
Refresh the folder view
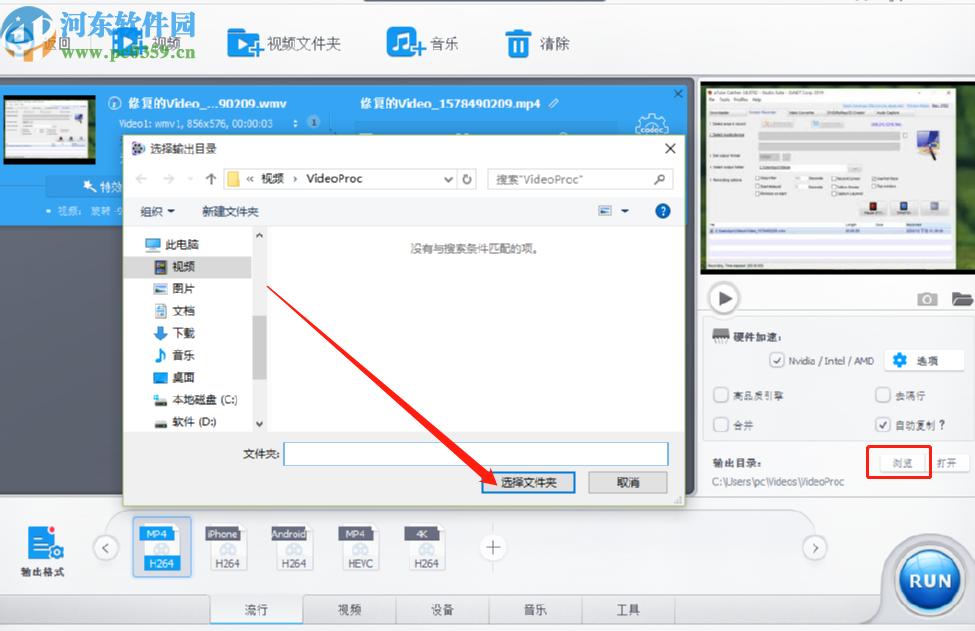467,180
